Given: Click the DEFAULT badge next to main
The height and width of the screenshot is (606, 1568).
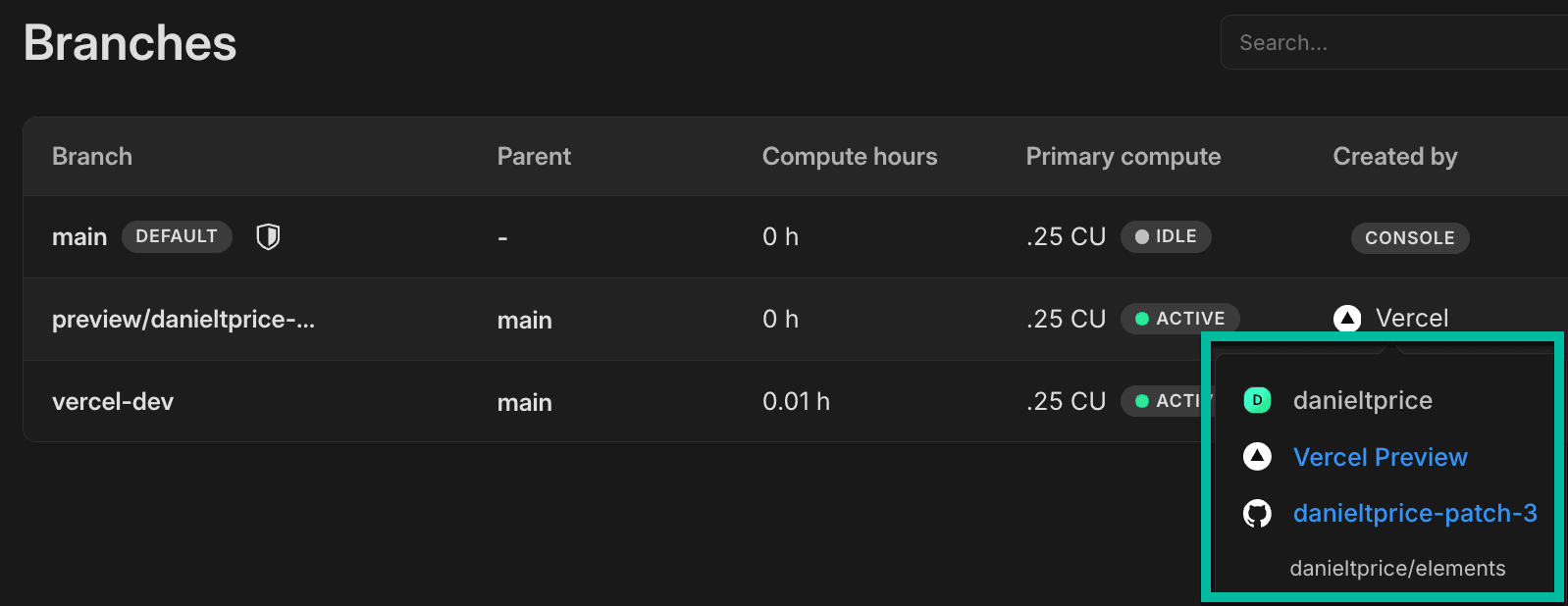Looking at the screenshot, I should pos(177,236).
